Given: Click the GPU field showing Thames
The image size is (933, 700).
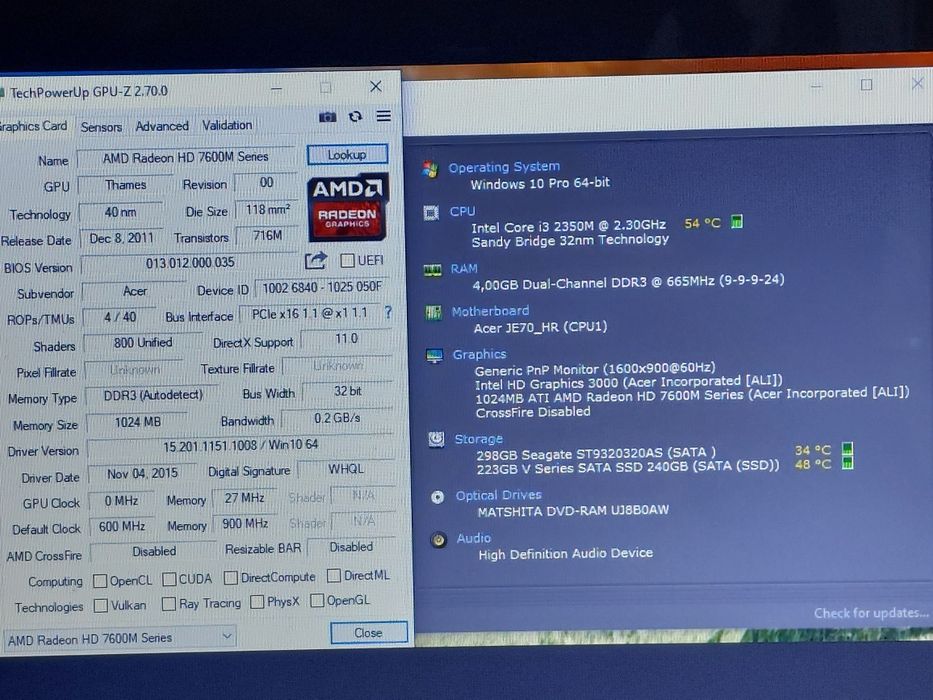Looking at the screenshot, I should [126, 185].
